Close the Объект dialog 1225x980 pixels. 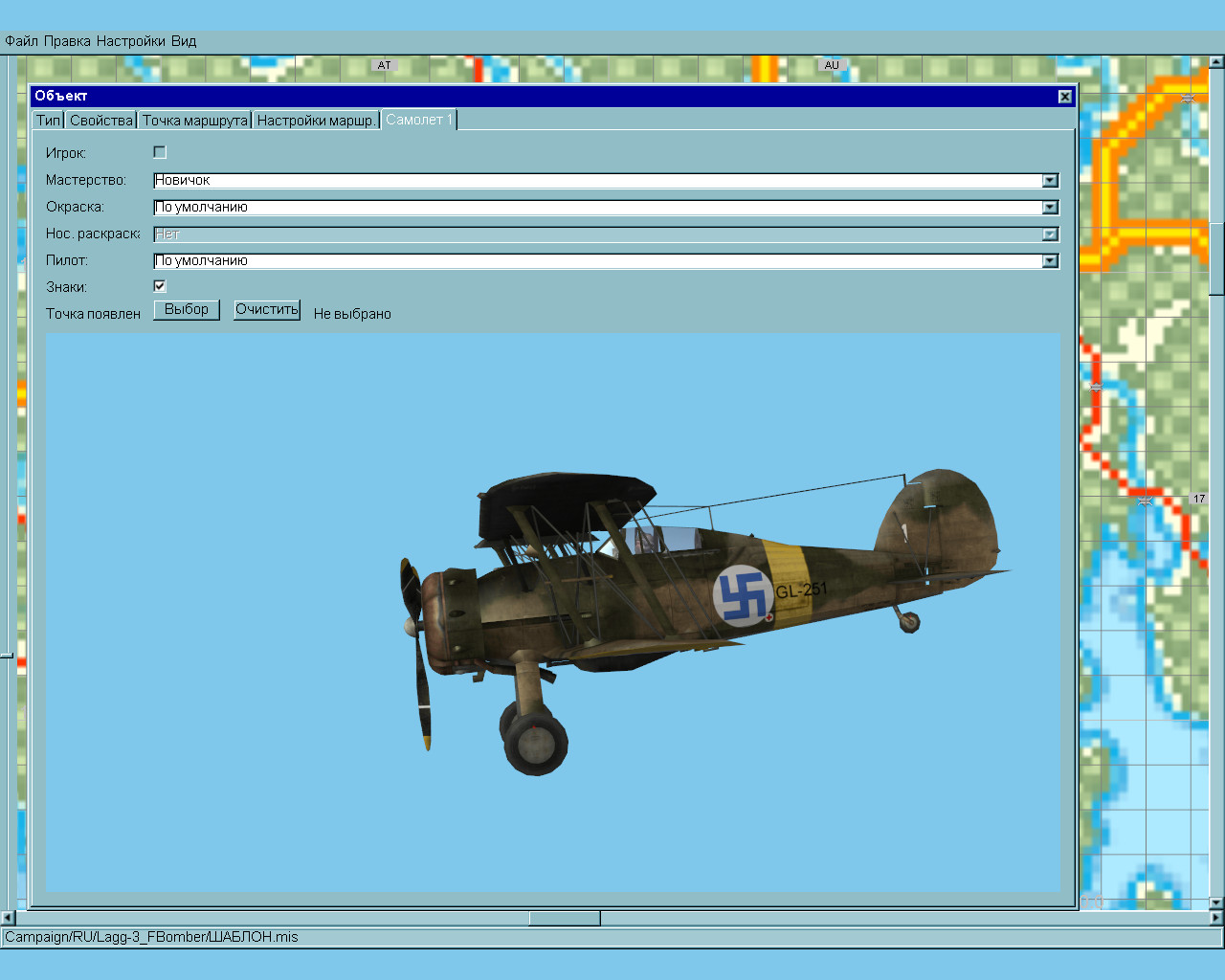point(1064,97)
